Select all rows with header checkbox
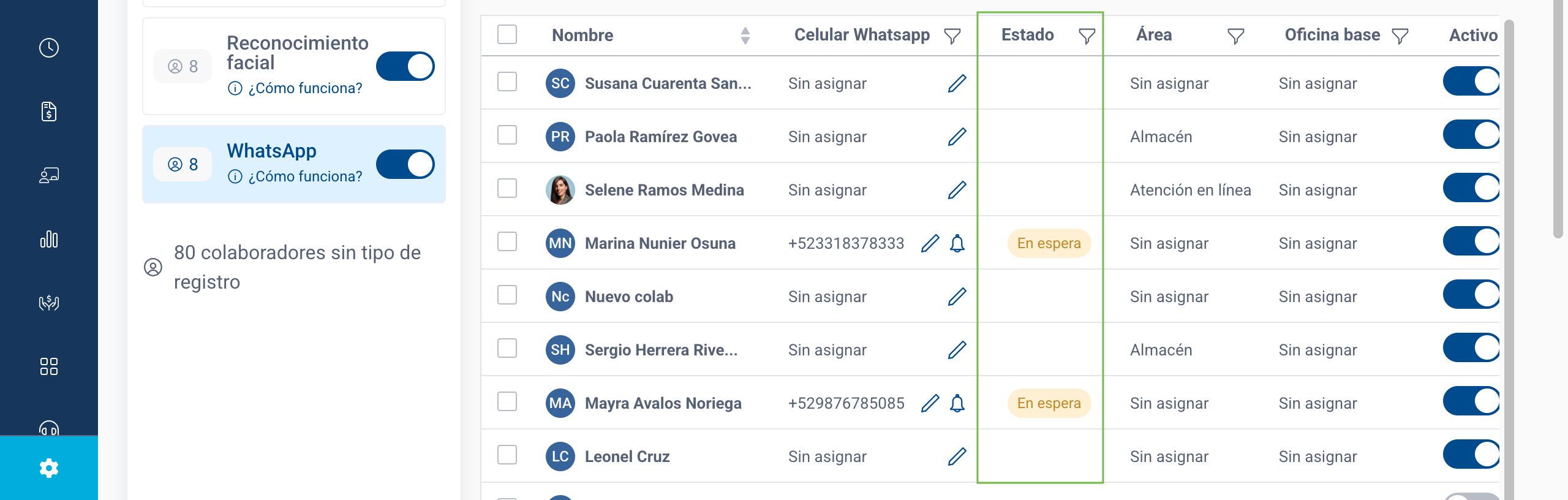The width and height of the screenshot is (1568, 500). [507, 34]
